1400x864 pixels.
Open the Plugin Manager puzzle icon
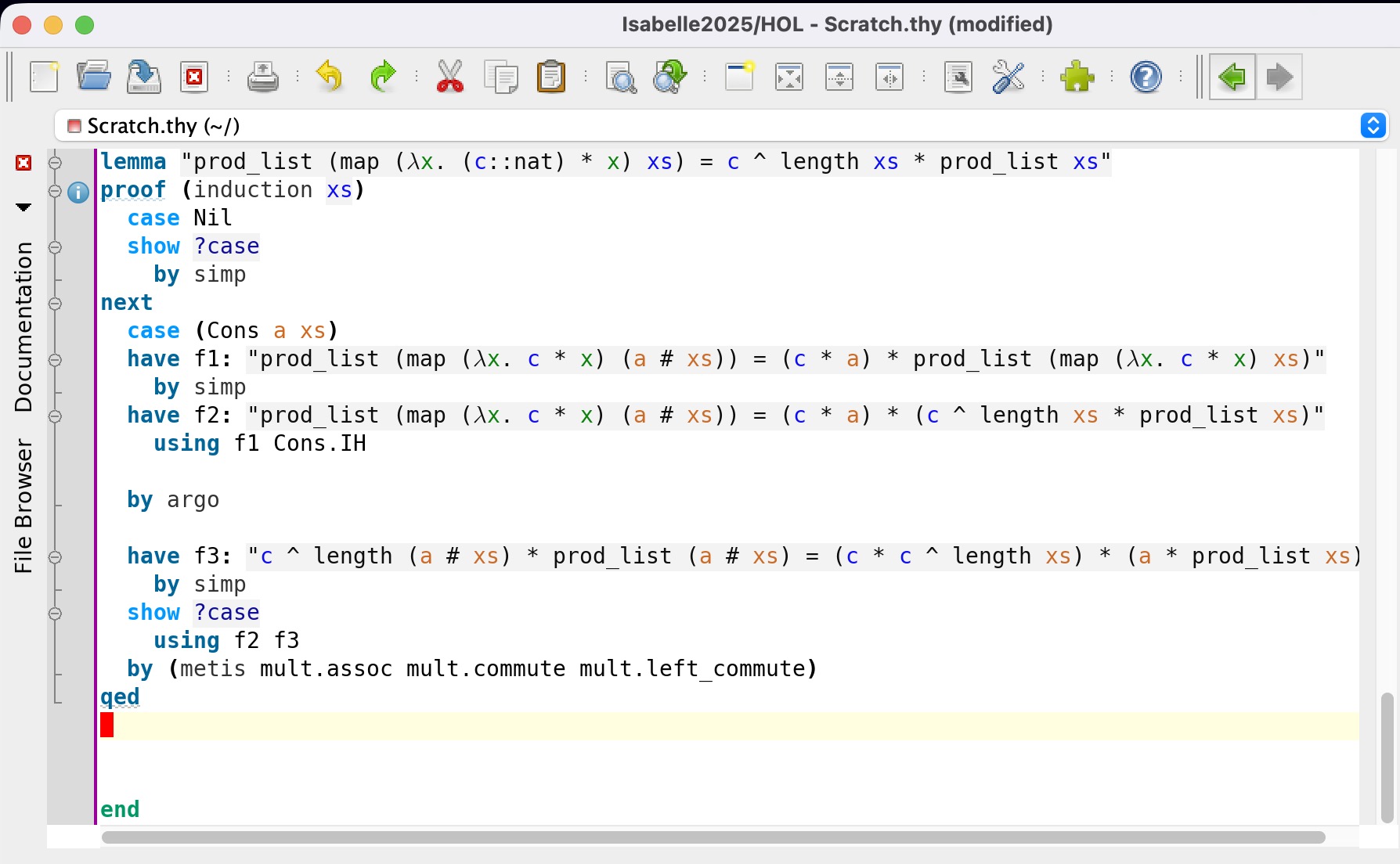click(x=1077, y=77)
